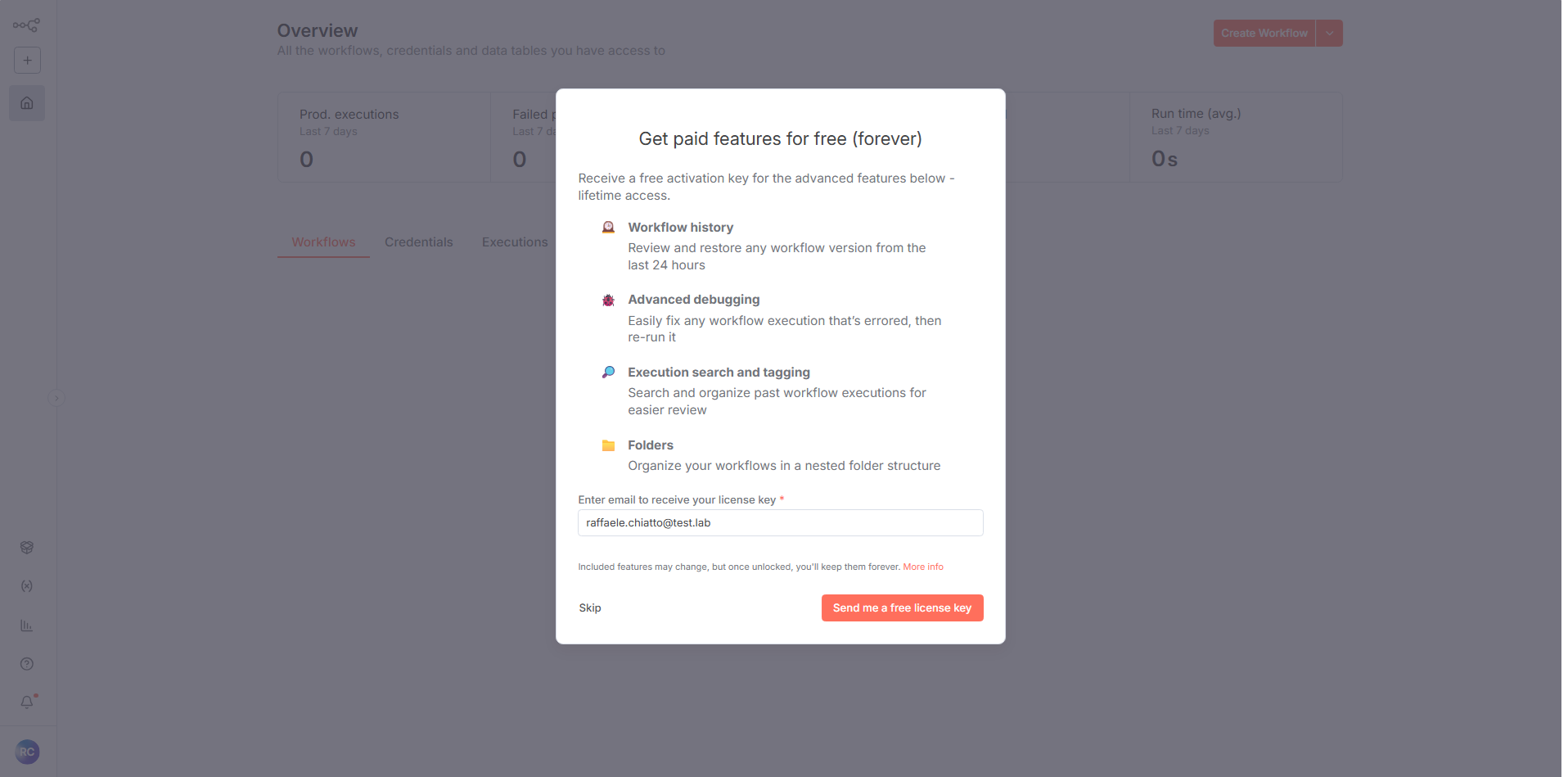Open the Variables icon in the sidebar
Screen dimensions: 1568x777
point(27,586)
